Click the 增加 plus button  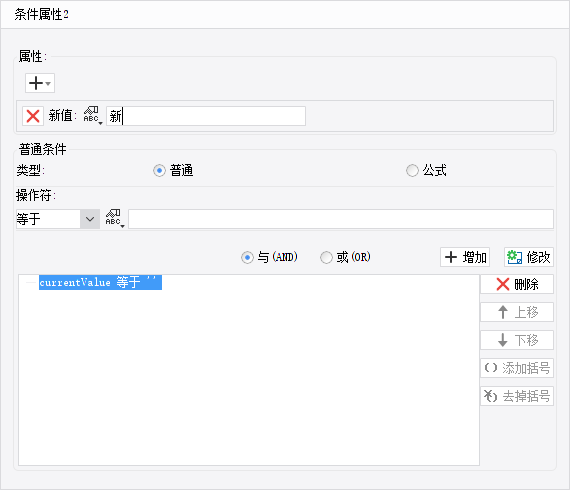point(465,257)
